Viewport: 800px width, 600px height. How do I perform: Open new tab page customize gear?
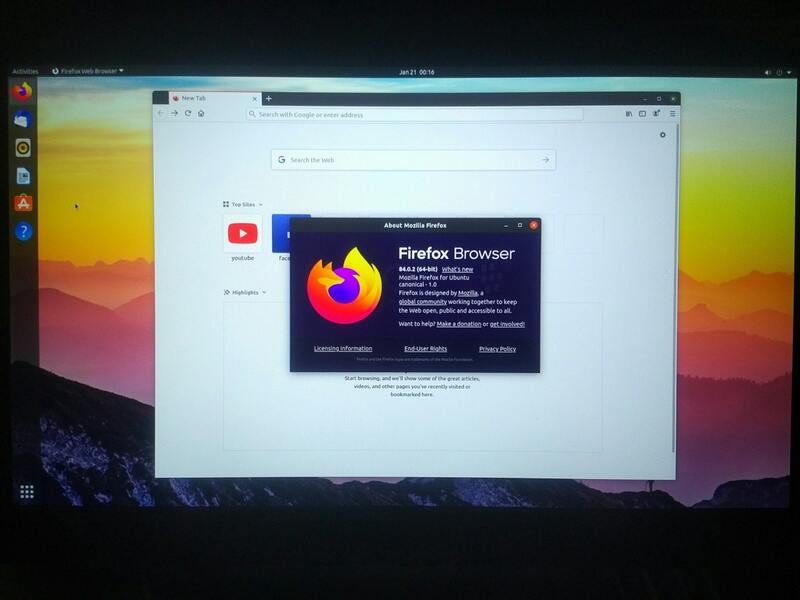tap(662, 135)
